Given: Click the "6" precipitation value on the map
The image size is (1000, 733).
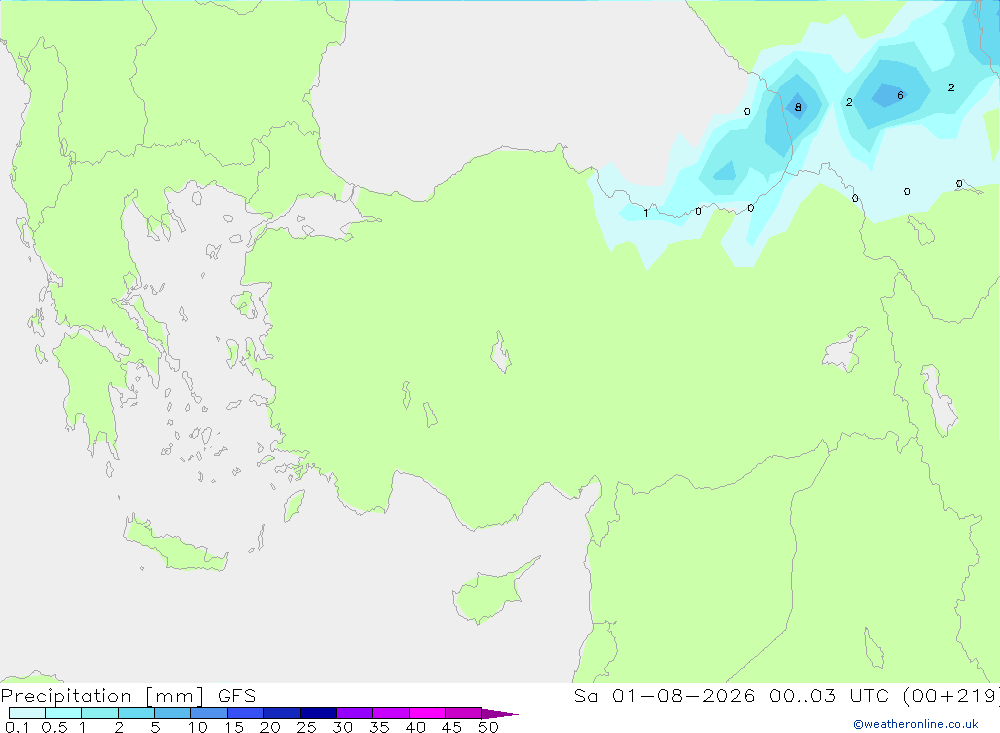Looking at the screenshot, I should pyautogui.click(x=901, y=95).
